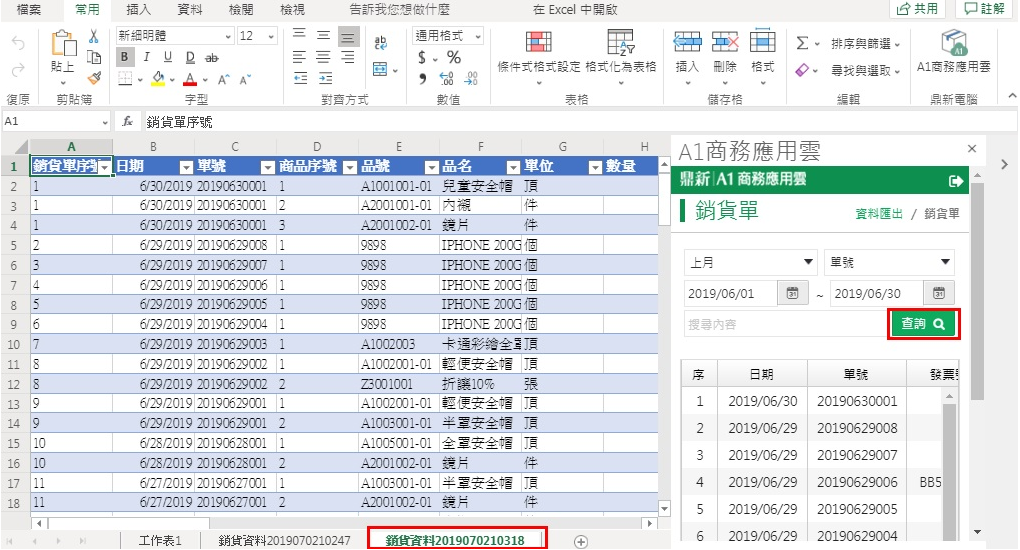This screenshot has width=1020, height=550.
Task: Decrease font size with A-down icon
Action: click(245, 79)
